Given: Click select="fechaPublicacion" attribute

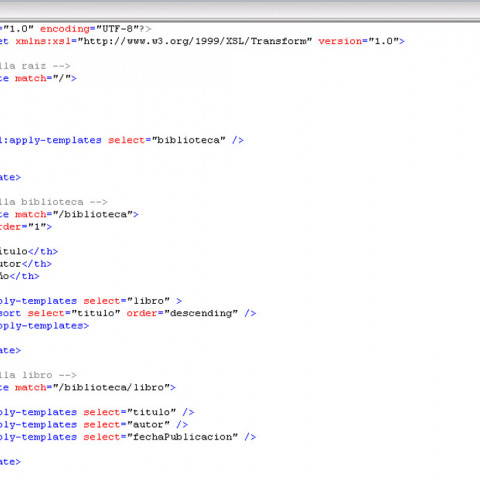Looking at the screenshot, I should tap(161, 437).
